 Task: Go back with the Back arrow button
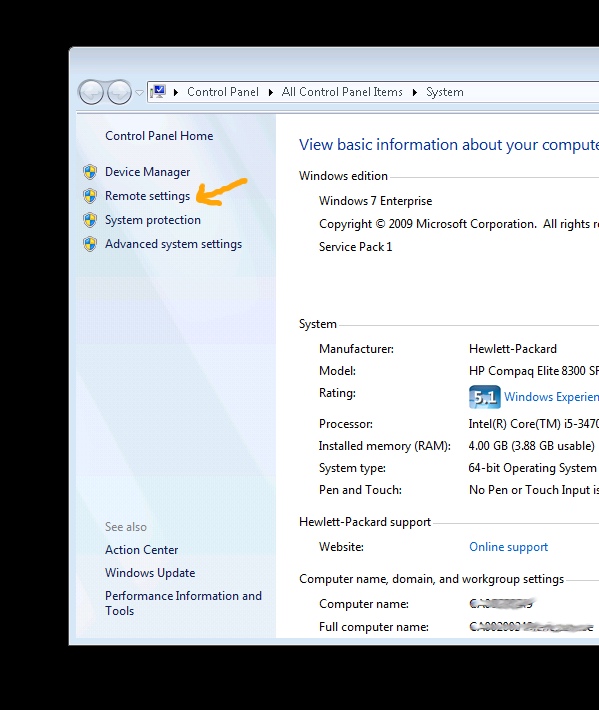click(x=91, y=92)
